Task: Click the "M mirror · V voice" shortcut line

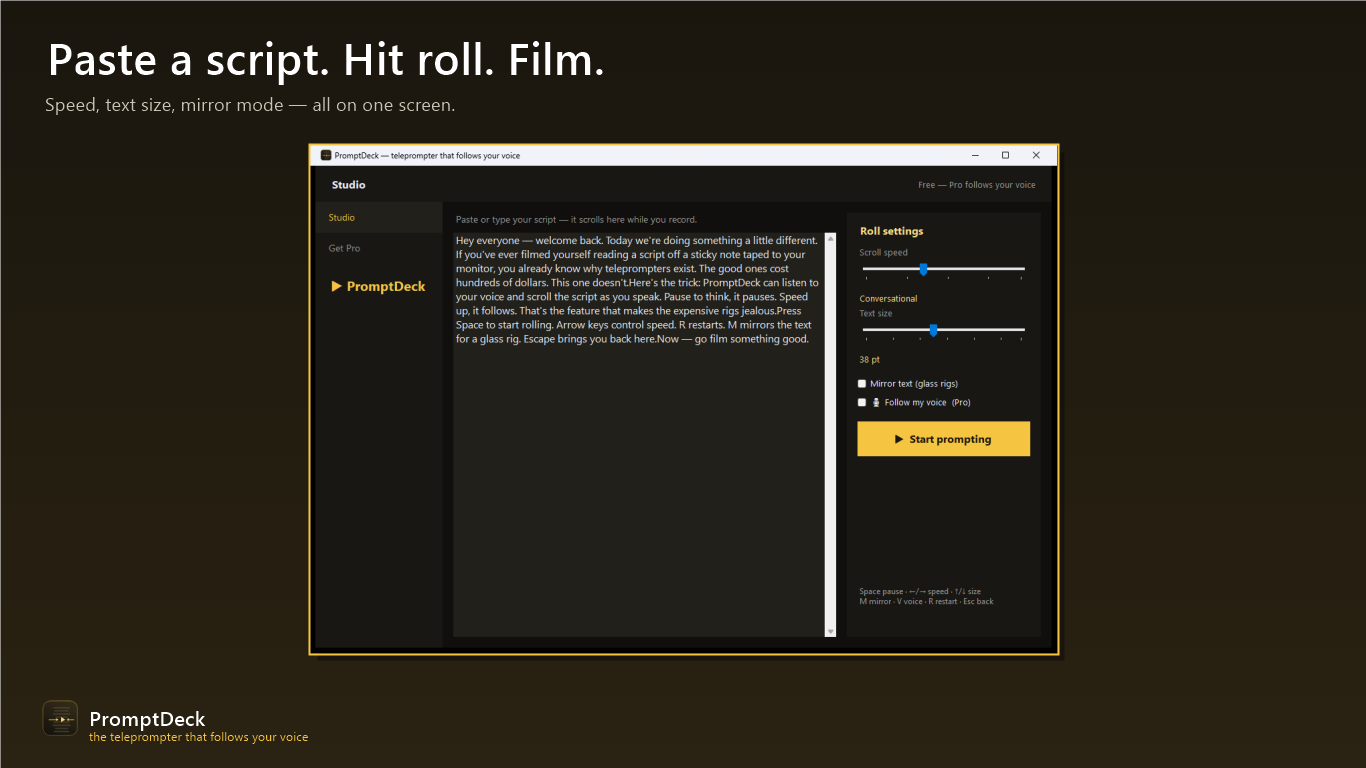Action: [927, 602]
